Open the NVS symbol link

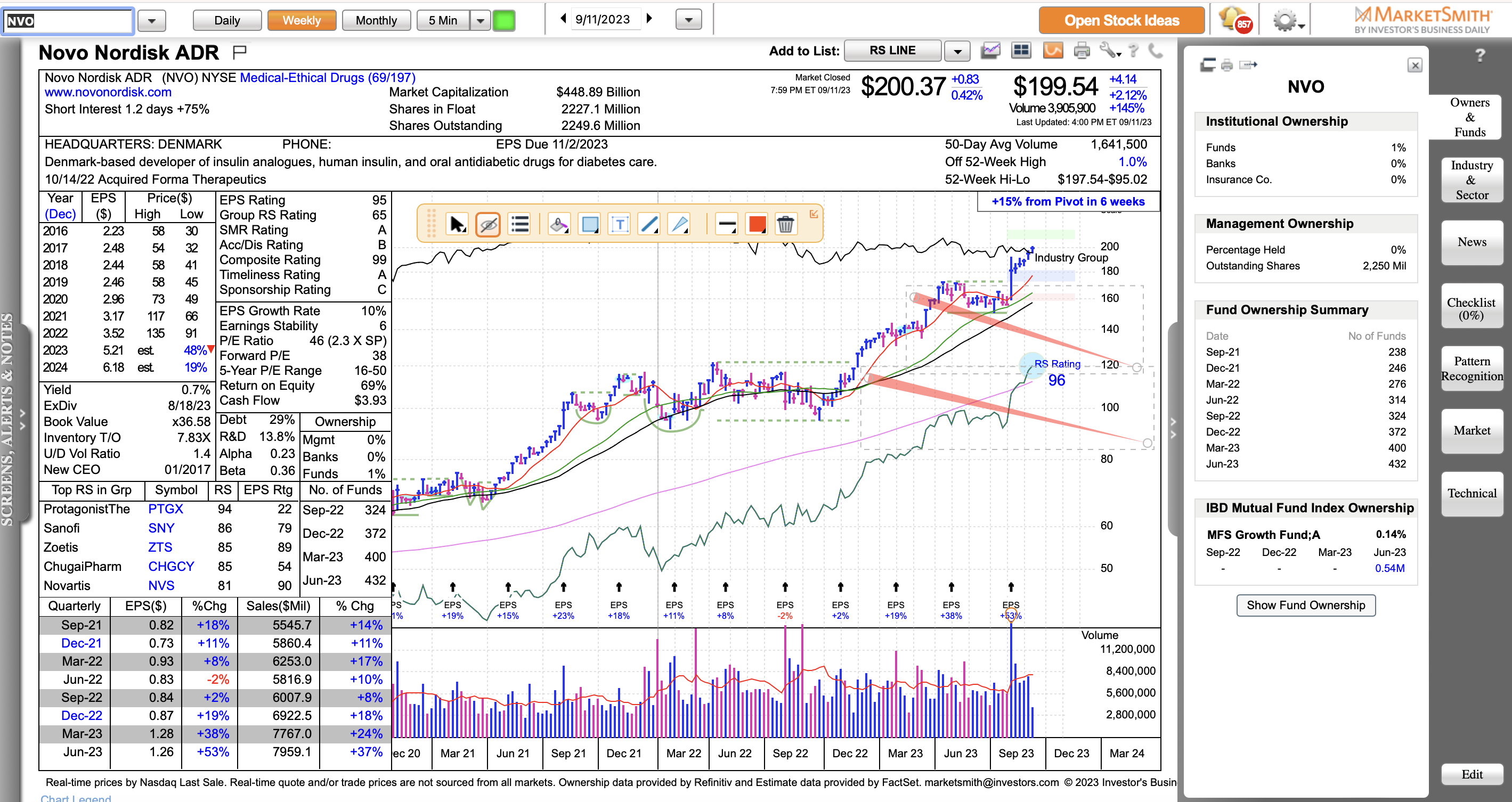click(x=161, y=586)
